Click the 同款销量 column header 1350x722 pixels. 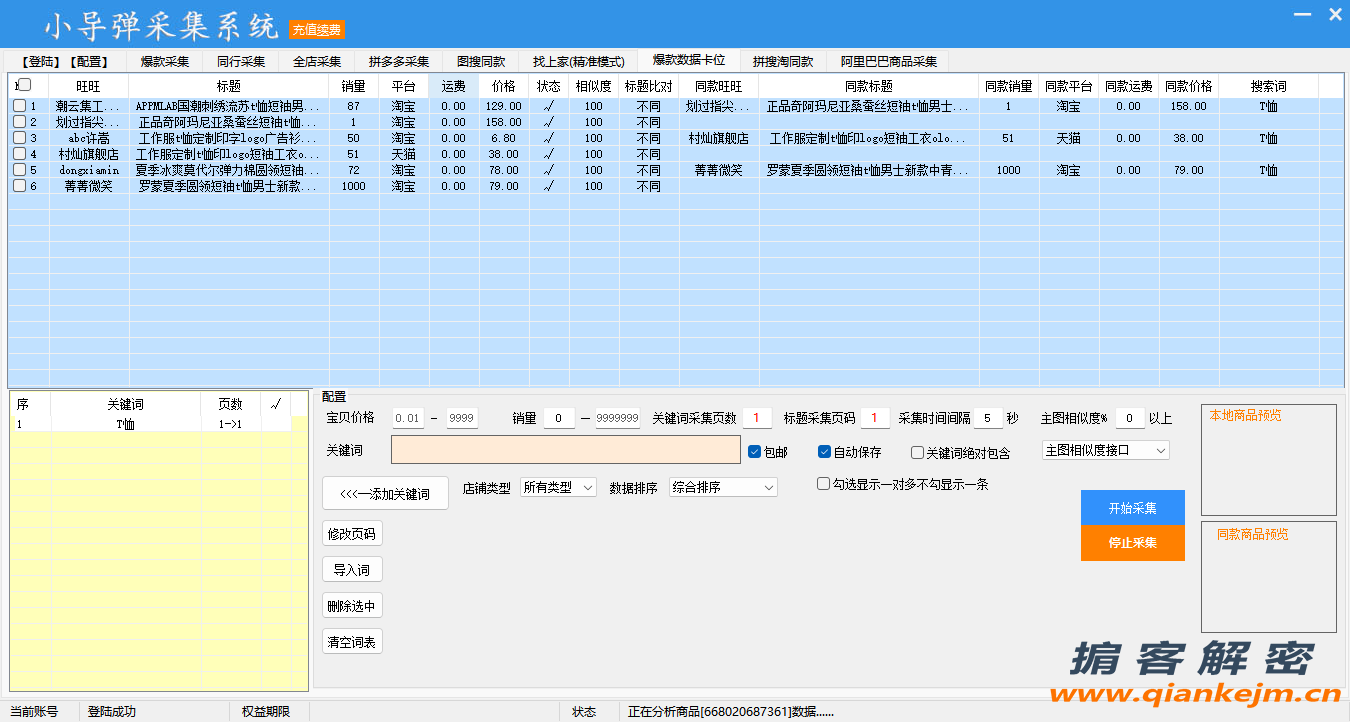(1008, 86)
